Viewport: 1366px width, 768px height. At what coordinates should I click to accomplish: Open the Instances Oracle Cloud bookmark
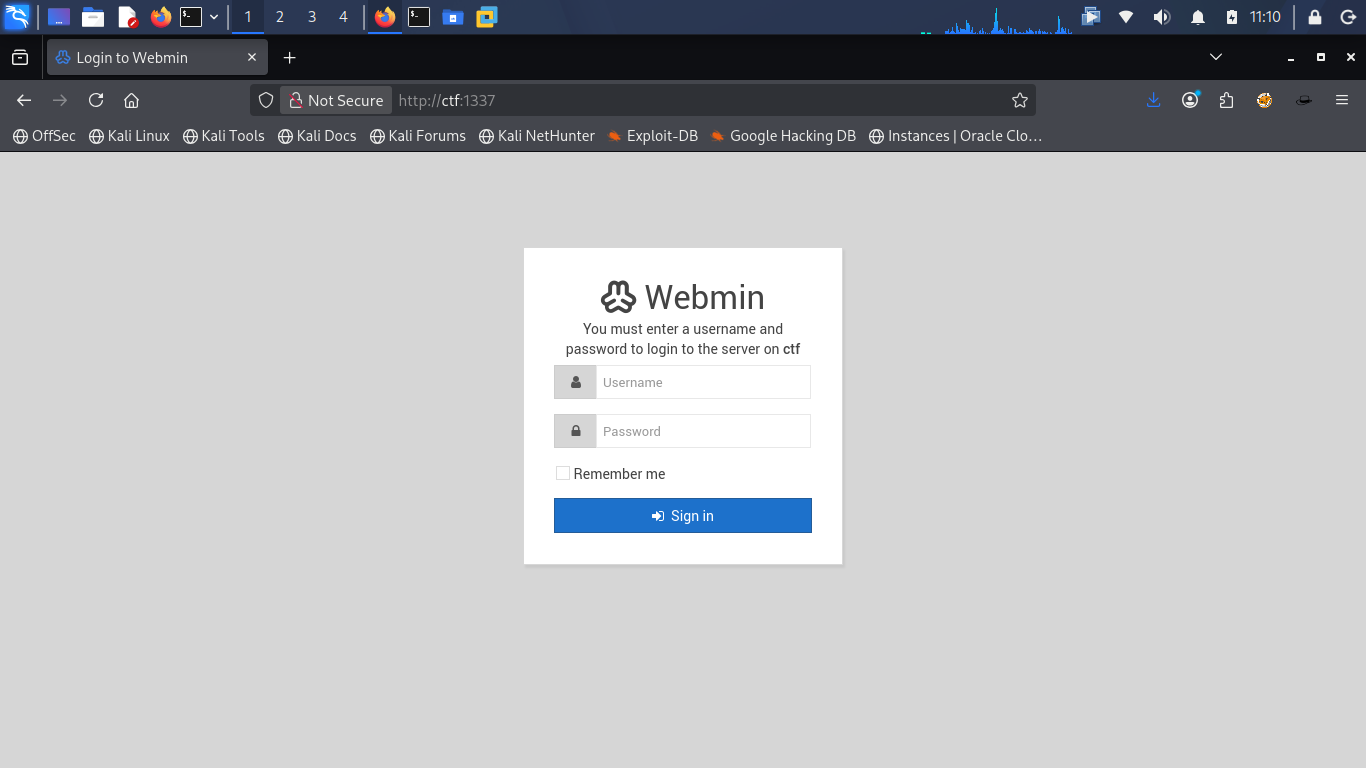[x=956, y=136]
